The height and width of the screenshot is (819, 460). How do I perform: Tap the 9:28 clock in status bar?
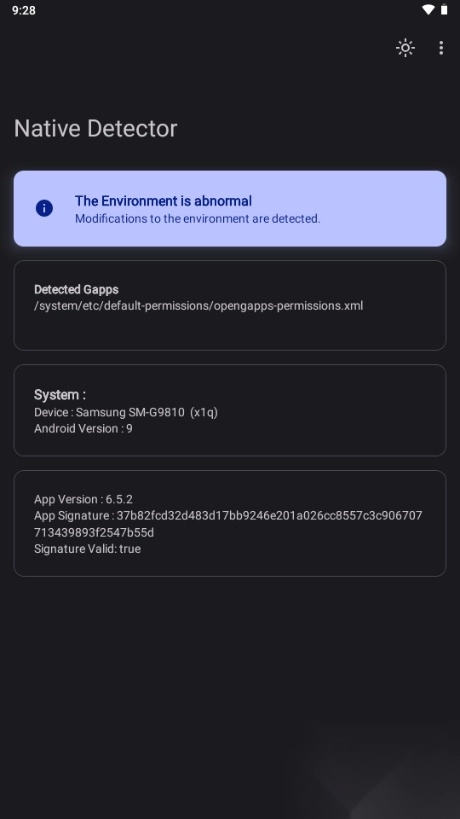pyautogui.click(x=24, y=10)
